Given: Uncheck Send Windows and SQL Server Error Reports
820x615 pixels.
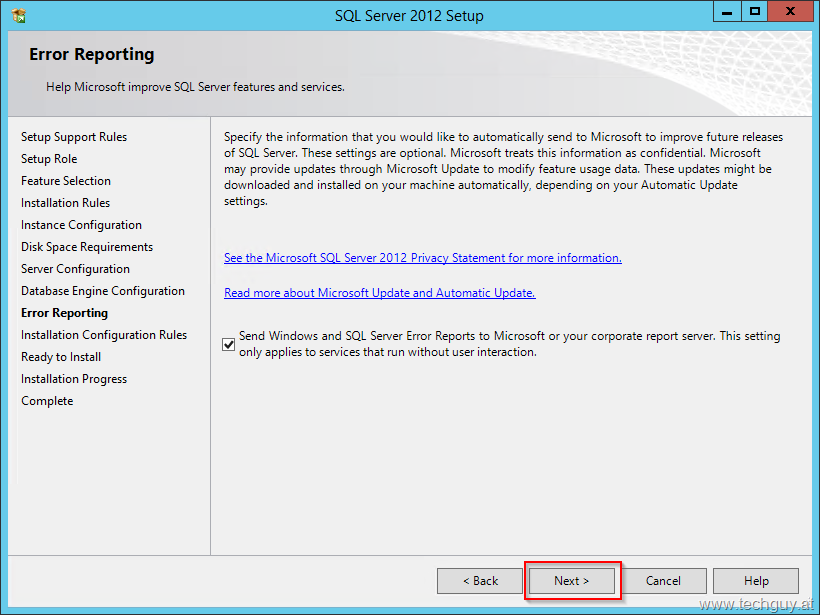Looking at the screenshot, I should point(229,345).
